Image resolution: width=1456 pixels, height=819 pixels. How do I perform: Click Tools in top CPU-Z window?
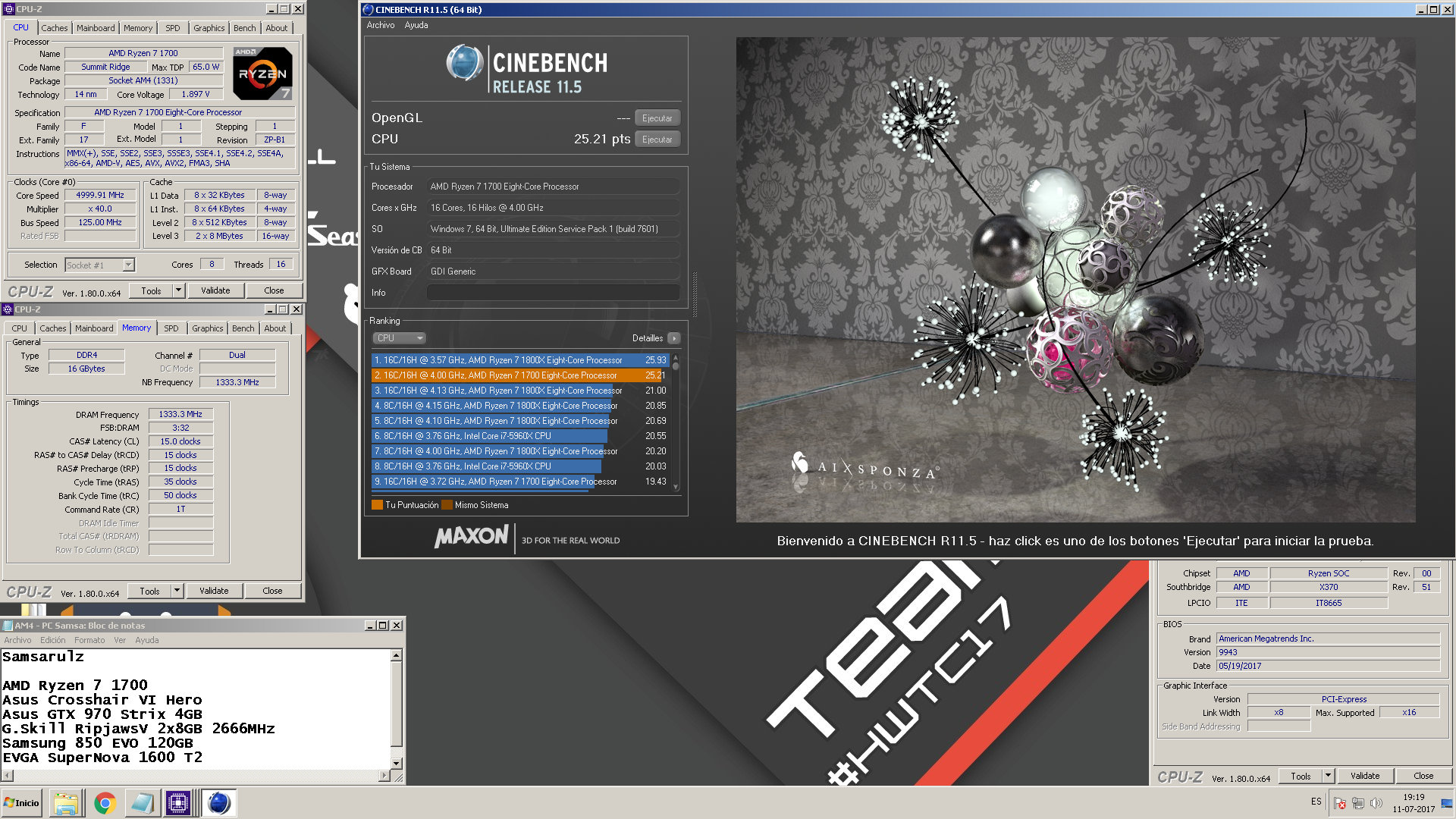coord(151,290)
